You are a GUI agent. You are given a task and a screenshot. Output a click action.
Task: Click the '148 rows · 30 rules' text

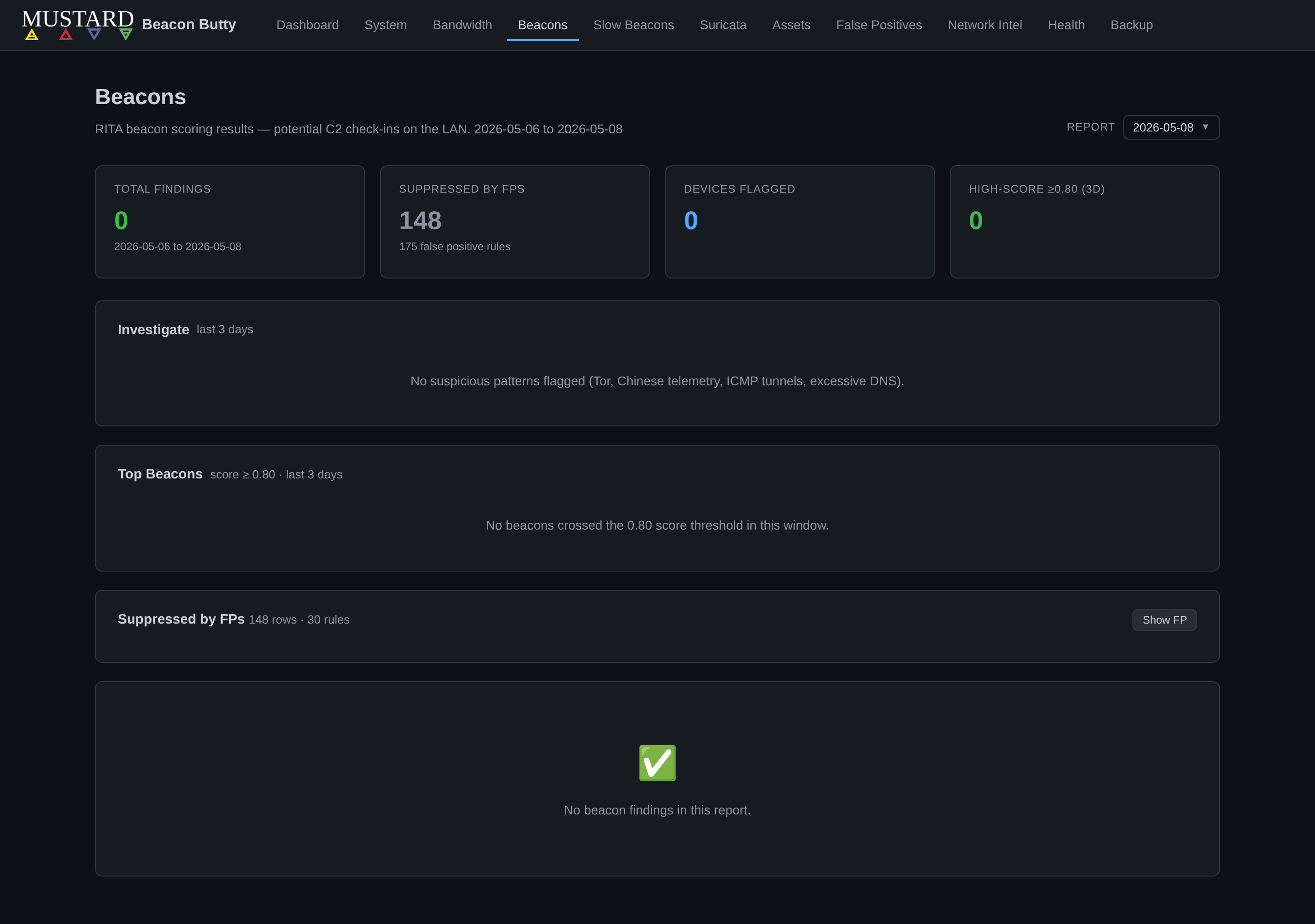pyautogui.click(x=299, y=619)
